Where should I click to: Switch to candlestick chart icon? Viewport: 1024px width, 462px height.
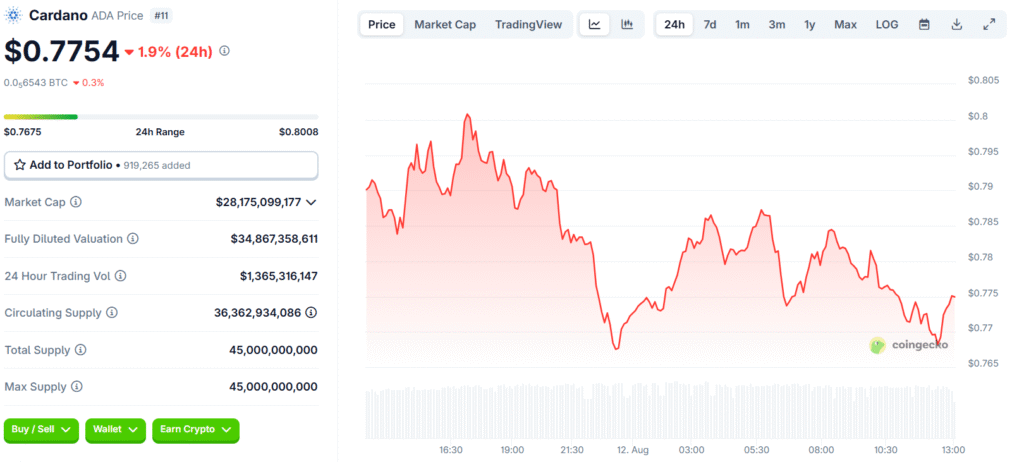tap(627, 24)
